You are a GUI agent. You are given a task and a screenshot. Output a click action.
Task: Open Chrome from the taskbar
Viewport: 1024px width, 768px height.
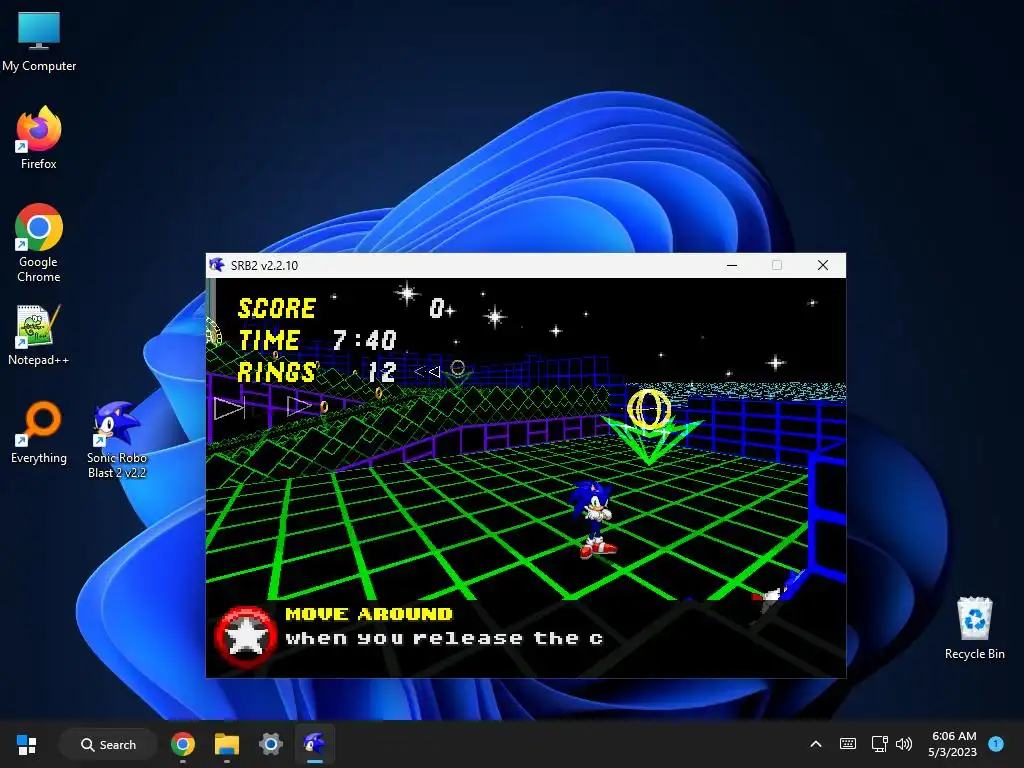[x=183, y=744]
